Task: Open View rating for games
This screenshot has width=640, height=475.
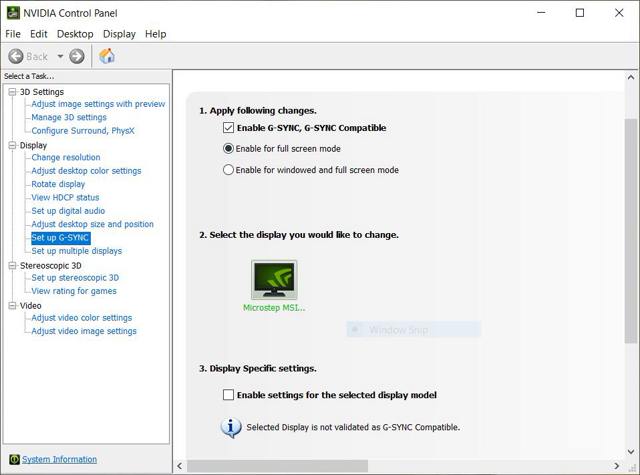Action: coord(74,291)
